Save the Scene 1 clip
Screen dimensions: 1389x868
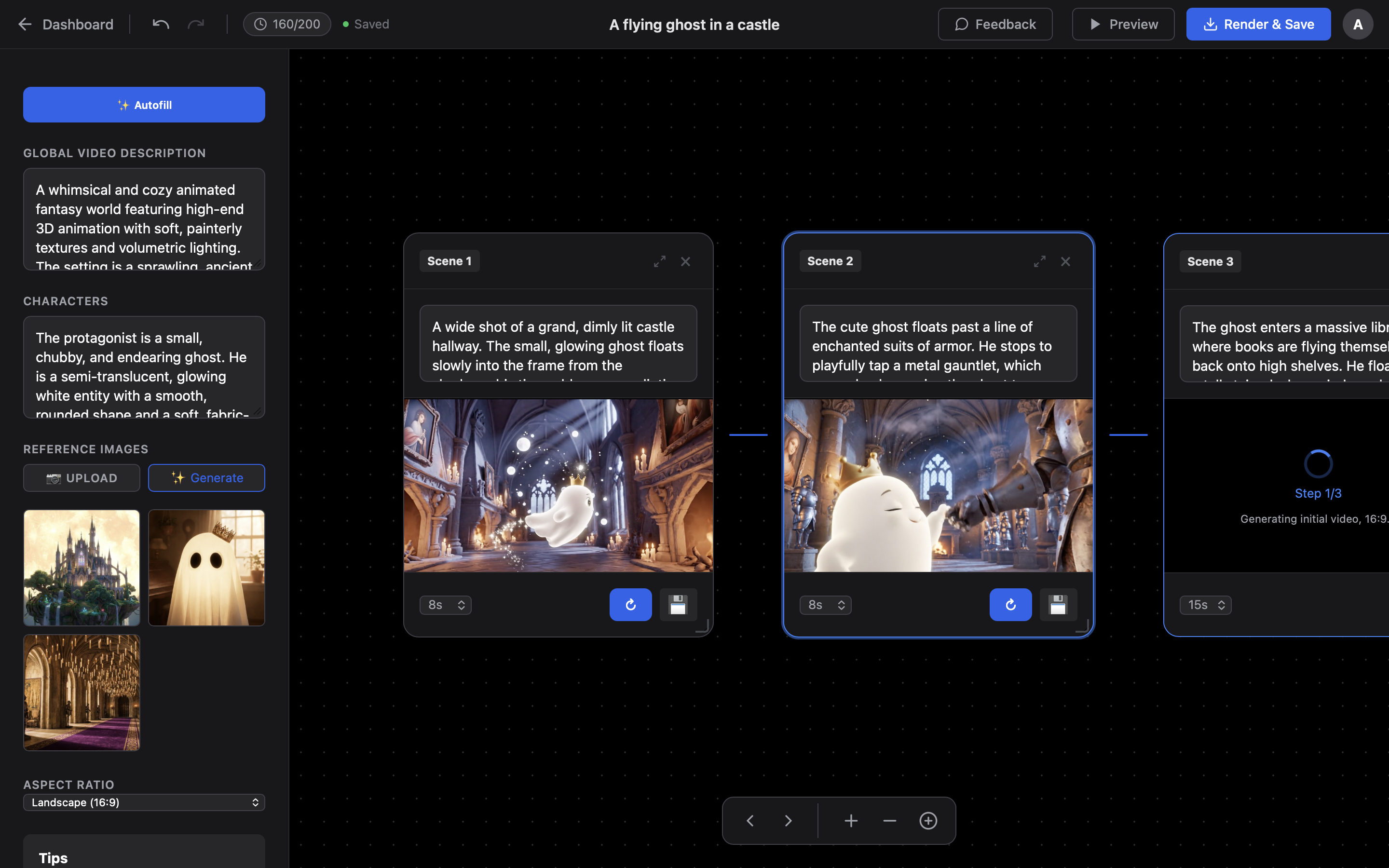pyautogui.click(x=677, y=605)
